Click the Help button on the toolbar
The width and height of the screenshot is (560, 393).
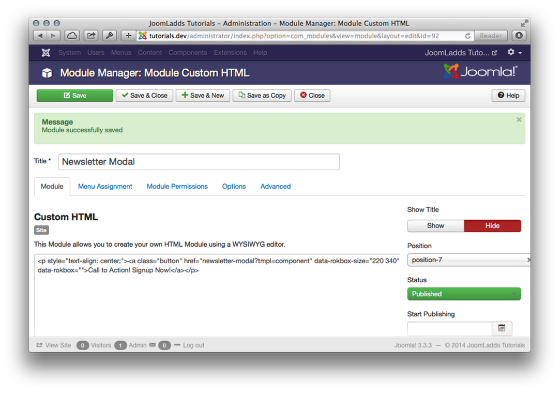coord(508,95)
